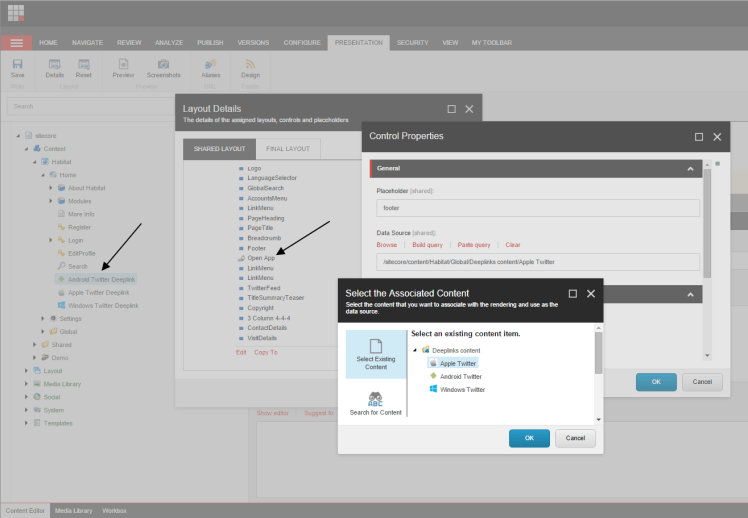The image size is (748, 518).
Task: Open layout Details in ribbon
Action: (54, 68)
